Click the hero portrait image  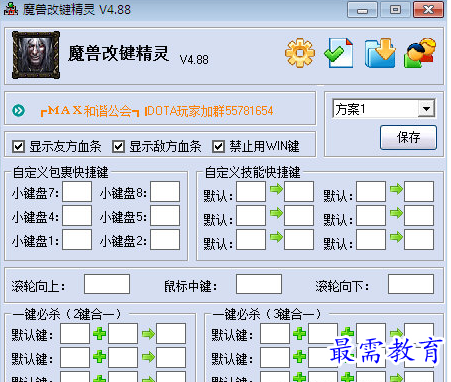[36, 55]
